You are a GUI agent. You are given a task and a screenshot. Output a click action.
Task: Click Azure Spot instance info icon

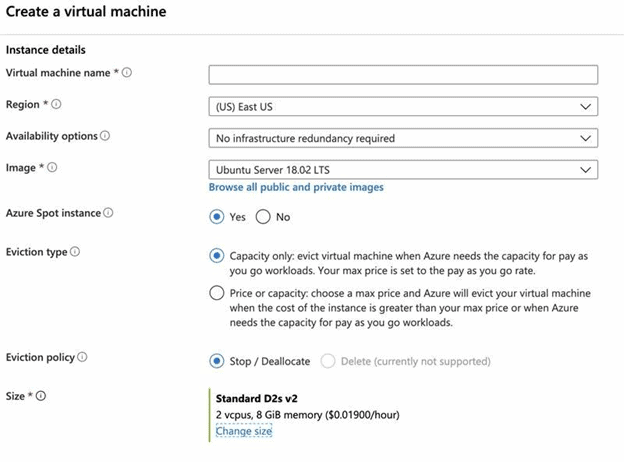(x=108, y=212)
